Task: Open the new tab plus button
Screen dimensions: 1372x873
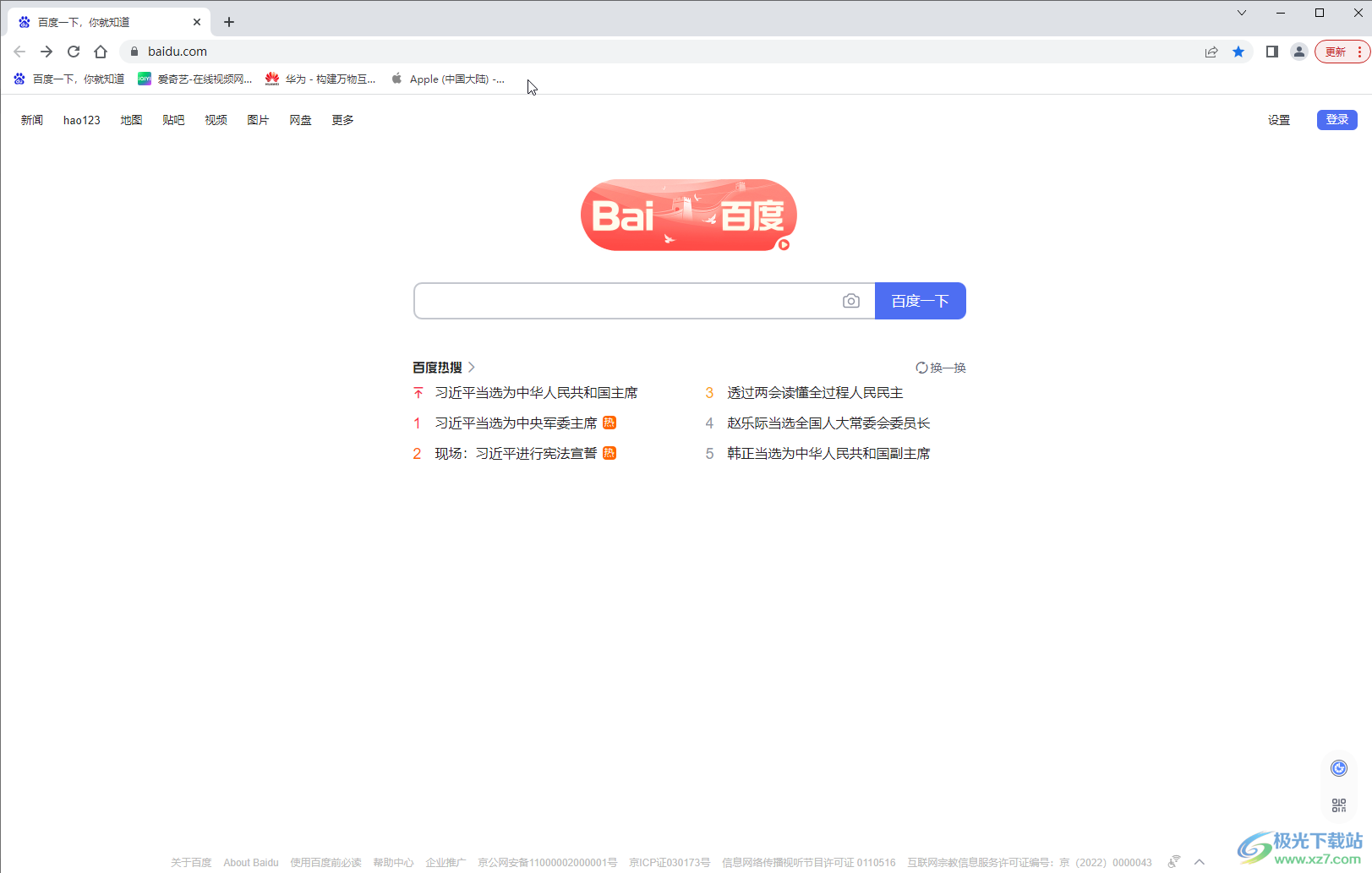Action: pos(229,22)
